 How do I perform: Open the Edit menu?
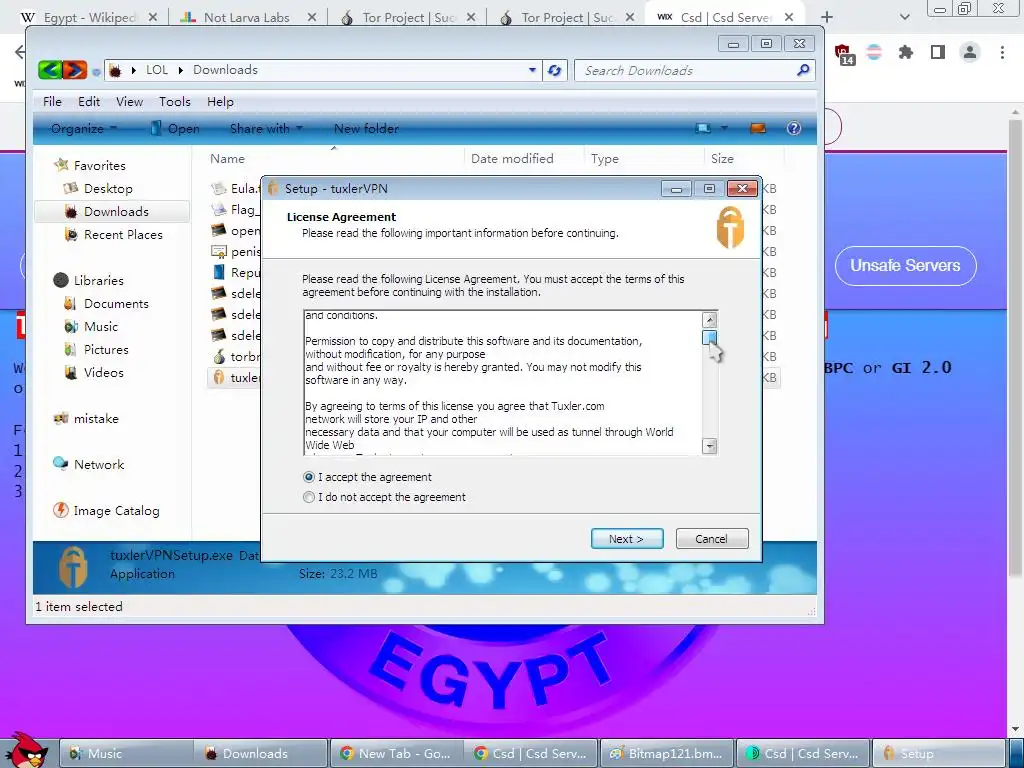[89, 102]
